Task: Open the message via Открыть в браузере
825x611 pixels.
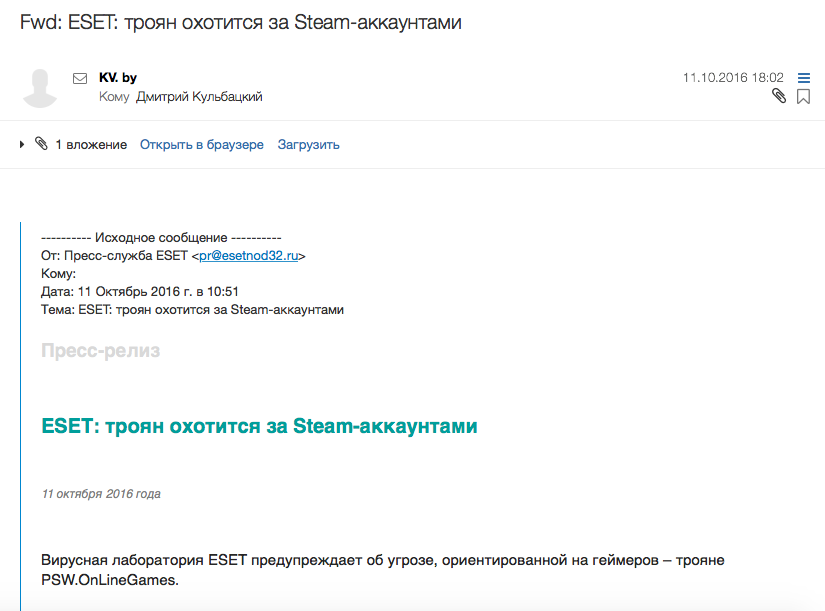Action: click(202, 145)
